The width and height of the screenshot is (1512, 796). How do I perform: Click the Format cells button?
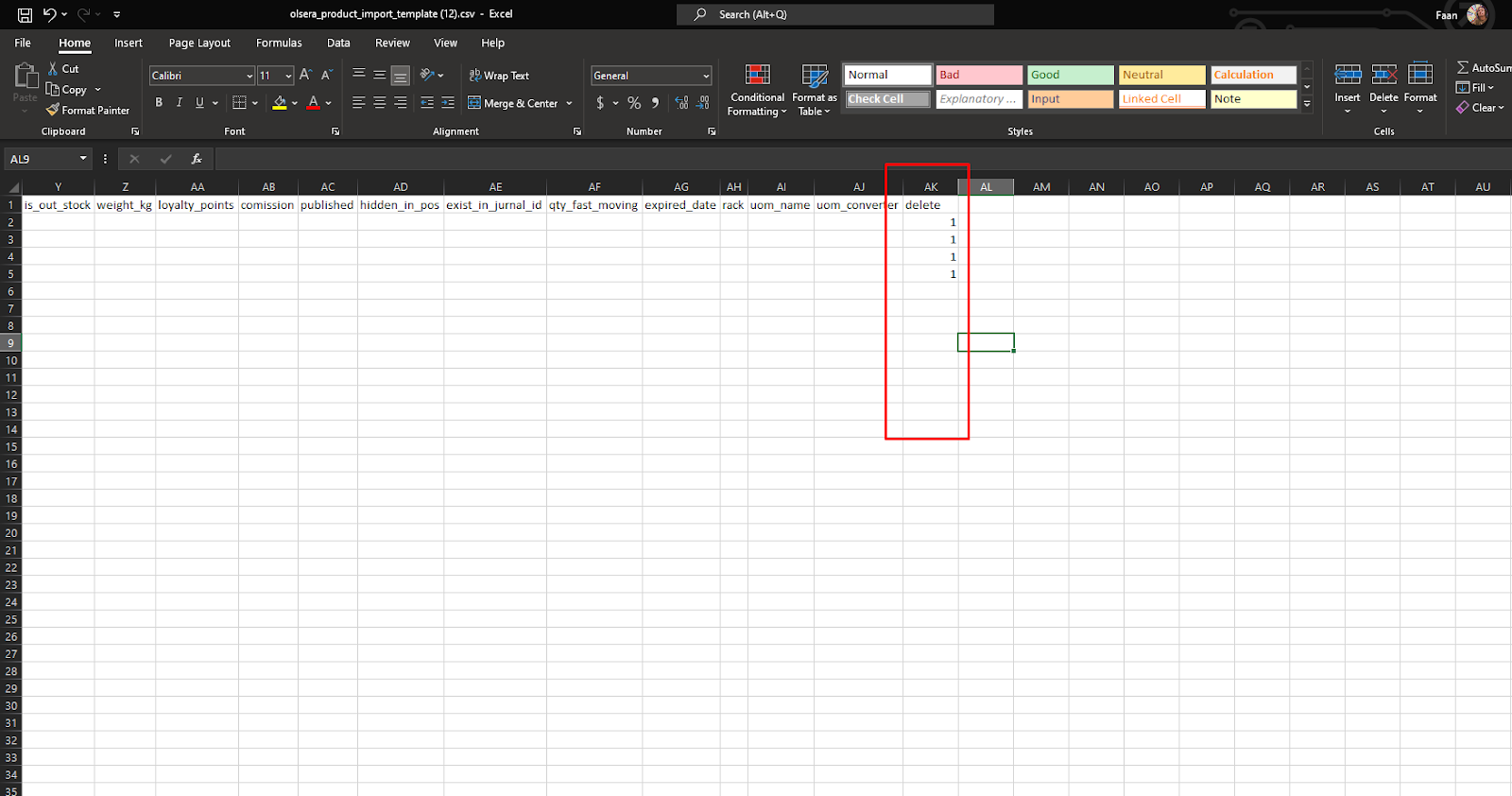point(1420,88)
